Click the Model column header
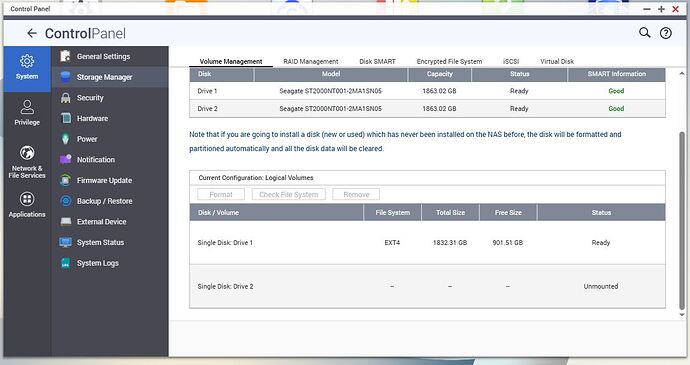The width and height of the screenshot is (690, 365). coord(331,74)
